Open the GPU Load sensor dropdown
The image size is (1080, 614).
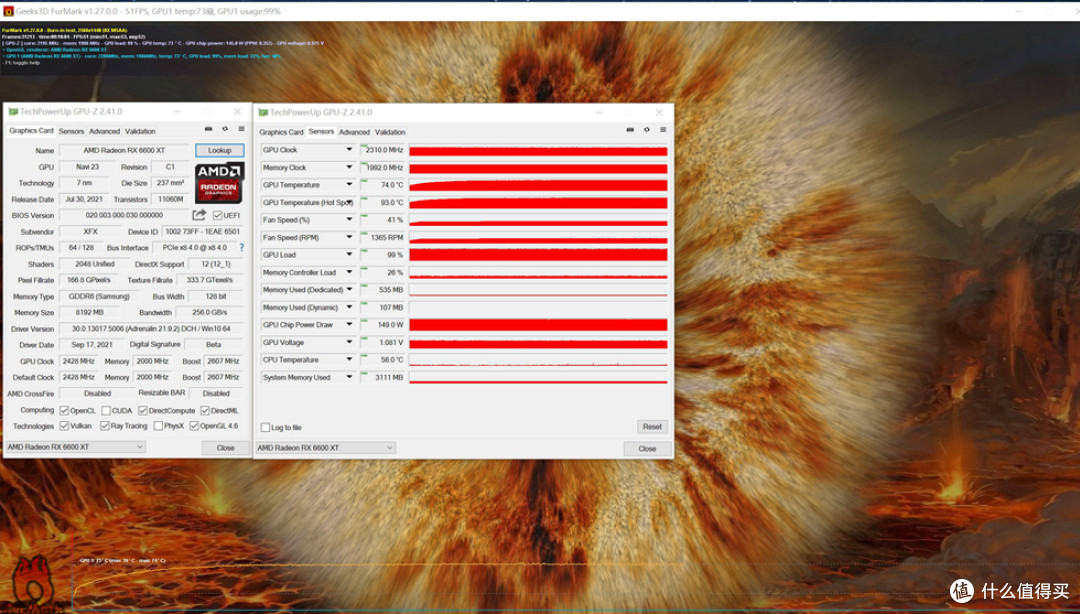point(349,255)
